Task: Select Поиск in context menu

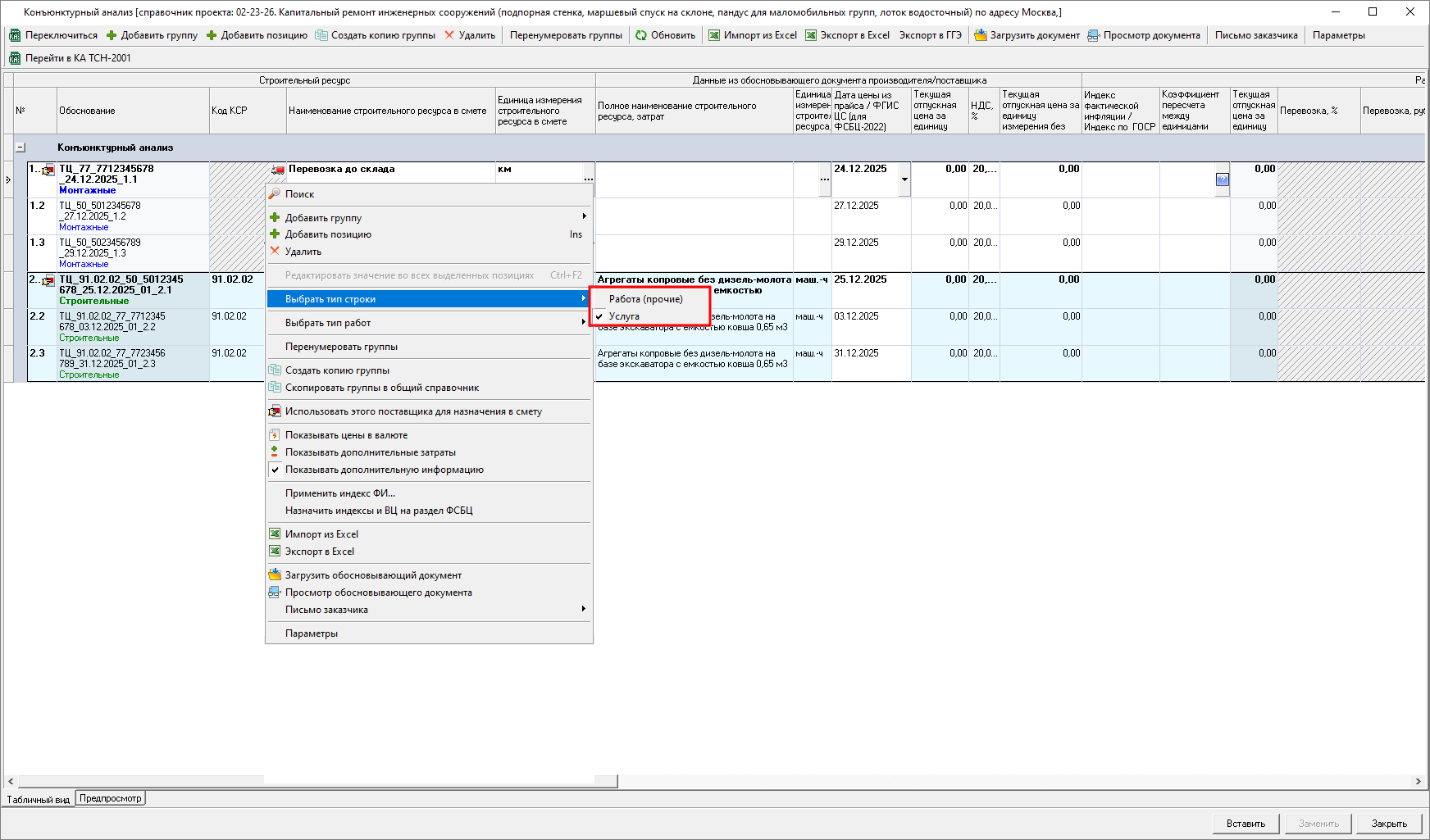Action: (x=299, y=194)
